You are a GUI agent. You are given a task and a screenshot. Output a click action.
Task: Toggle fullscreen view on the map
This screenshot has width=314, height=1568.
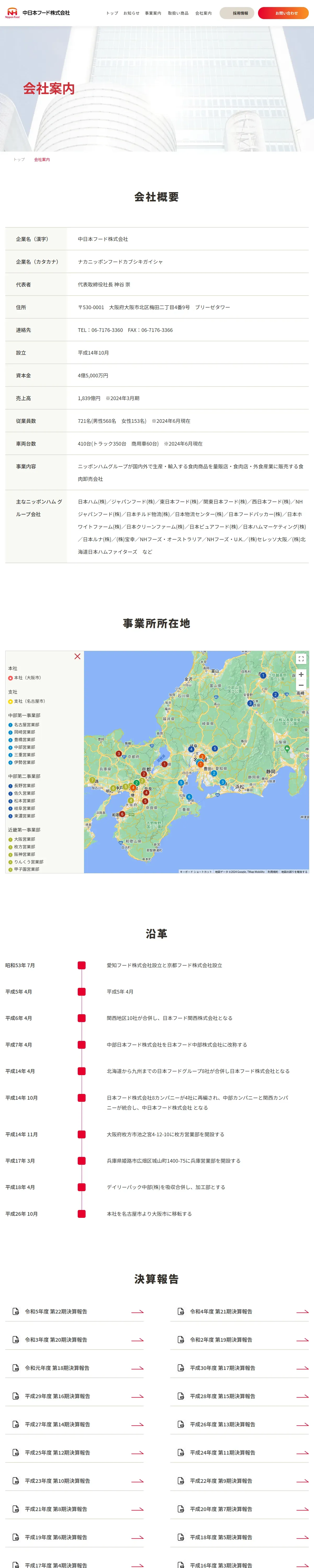point(301,659)
